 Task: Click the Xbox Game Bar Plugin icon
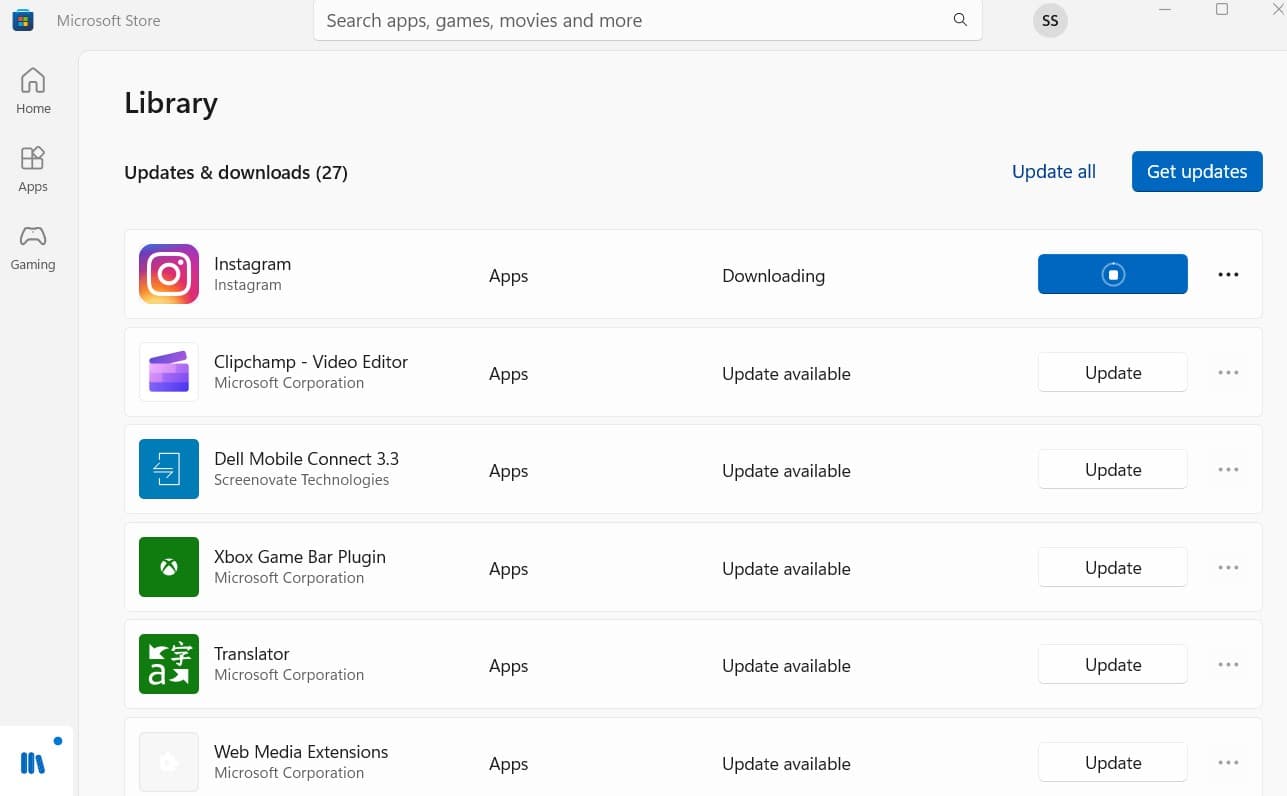[x=169, y=567]
